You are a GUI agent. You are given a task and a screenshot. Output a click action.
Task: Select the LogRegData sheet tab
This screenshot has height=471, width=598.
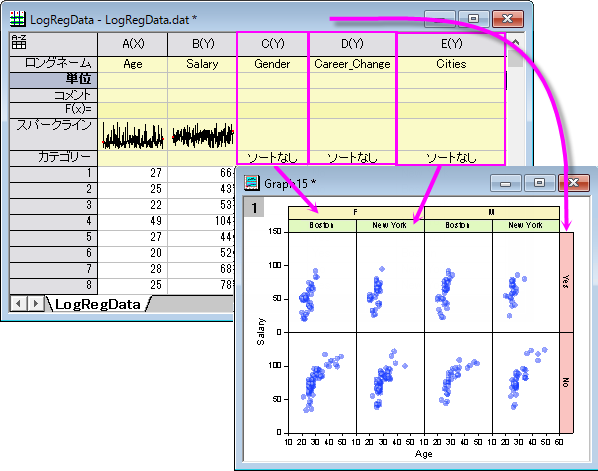tap(98, 304)
